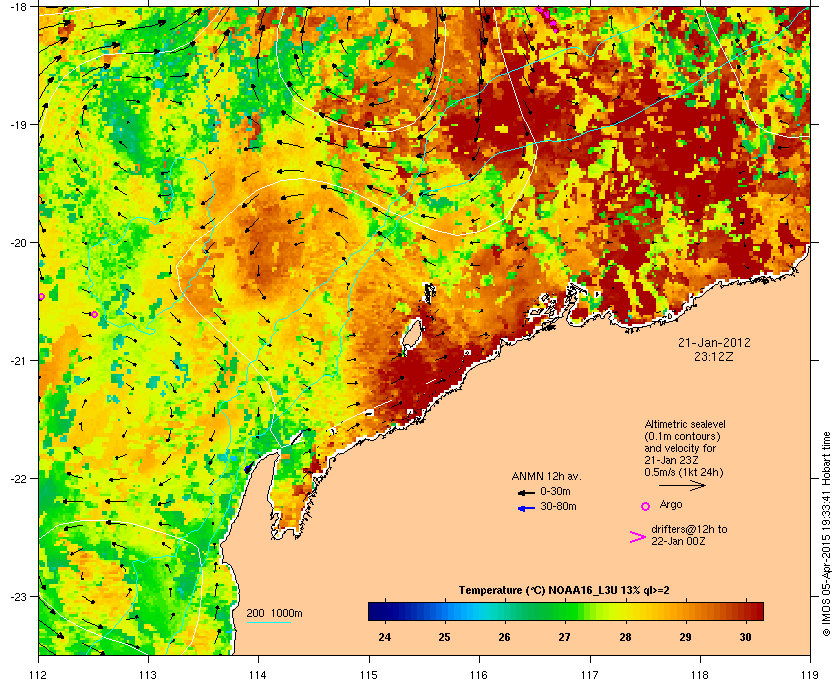
Task: Click the Argo float marker near longitude 112.5
Action: click(95, 314)
